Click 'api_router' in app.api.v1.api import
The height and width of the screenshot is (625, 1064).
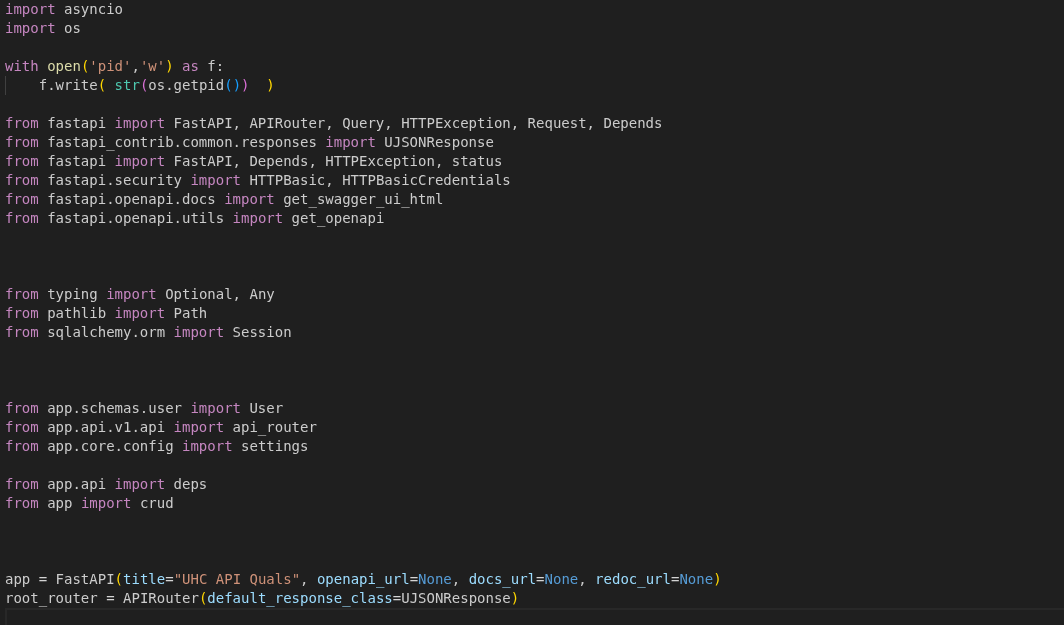tap(275, 428)
